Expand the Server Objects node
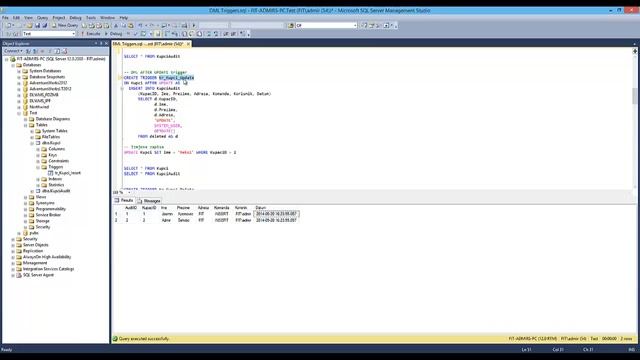The image size is (640, 360). click(x=13, y=245)
